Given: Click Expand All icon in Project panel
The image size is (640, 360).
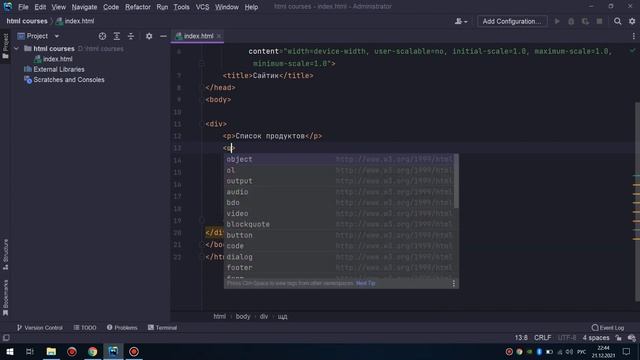Looking at the screenshot, I should (x=116, y=36).
